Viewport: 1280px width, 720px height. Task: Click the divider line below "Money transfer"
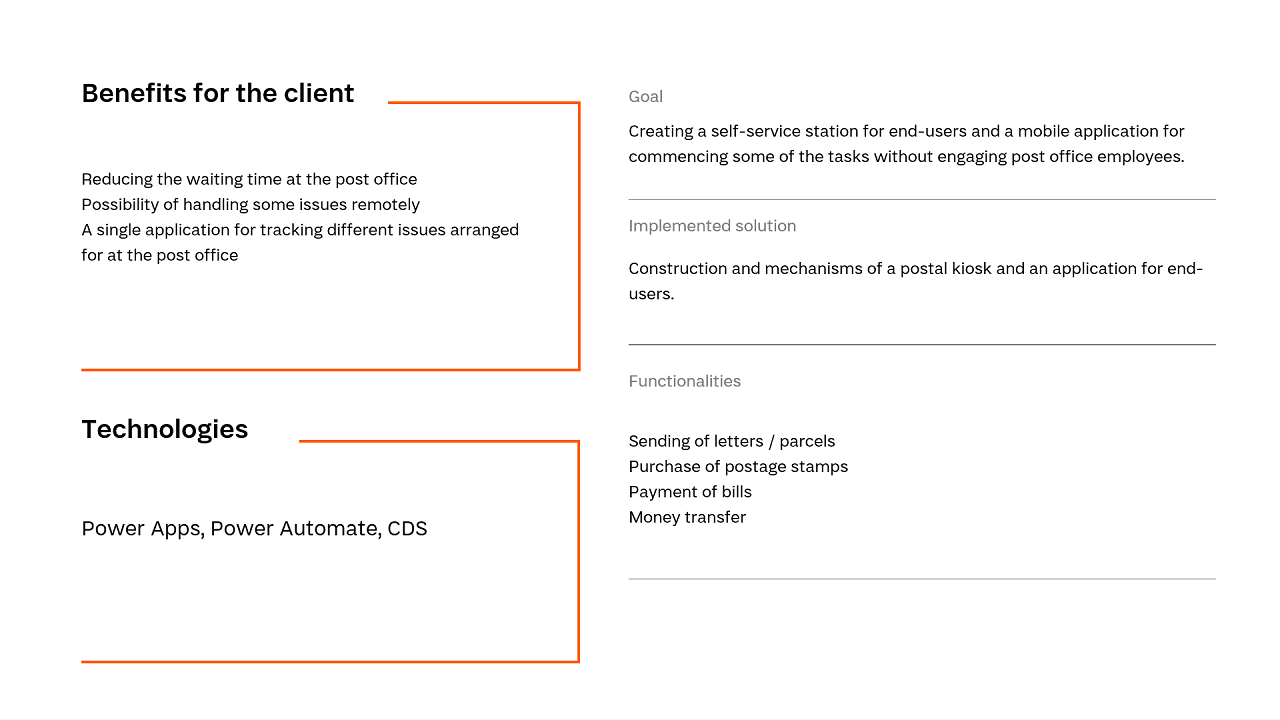[x=922, y=579]
